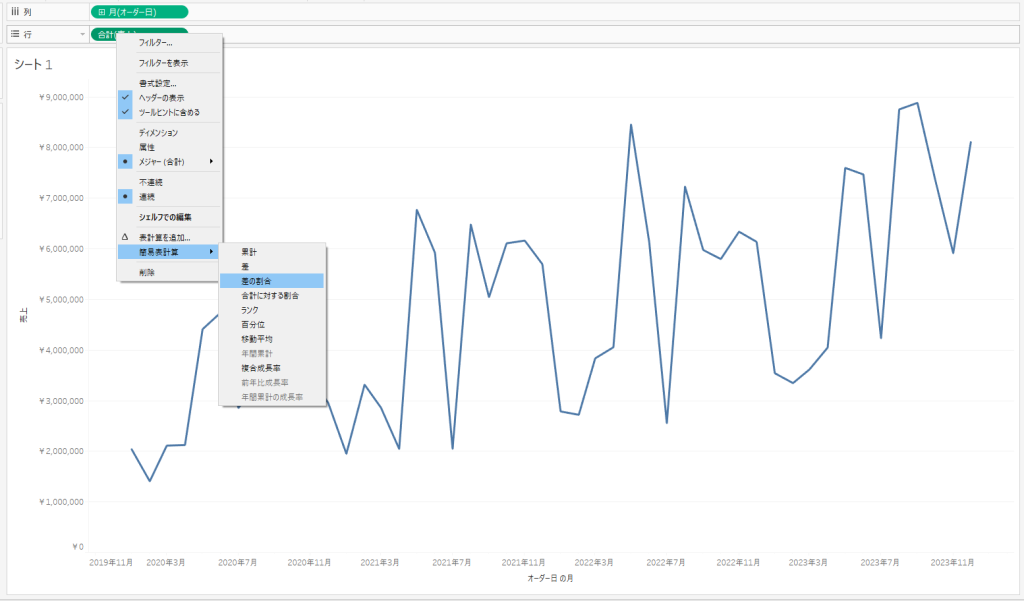This screenshot has height=601, width=1024.
Task: Click the plus icon on 月(オーダー日) pill
Action: coord(102,12)
